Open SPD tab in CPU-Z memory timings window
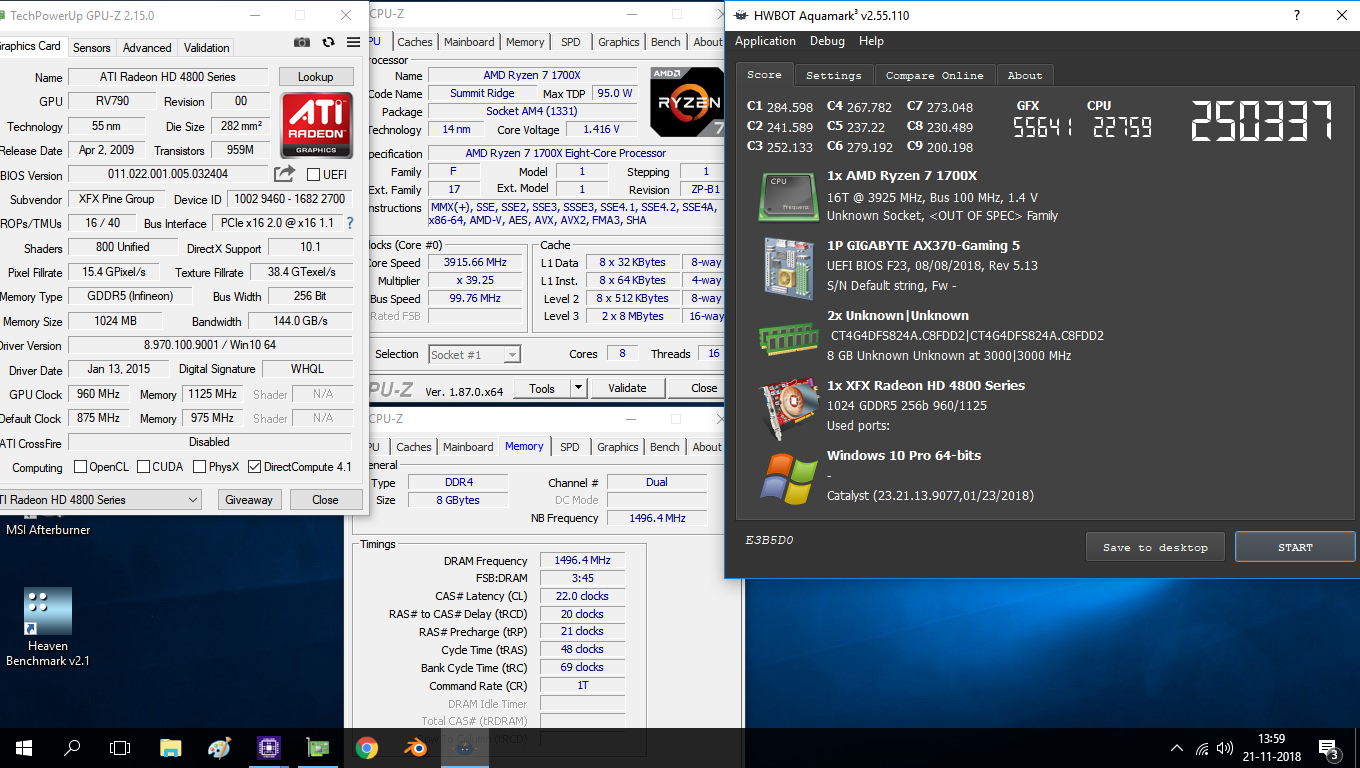The image size is (1360, 768). coord(569,447)
